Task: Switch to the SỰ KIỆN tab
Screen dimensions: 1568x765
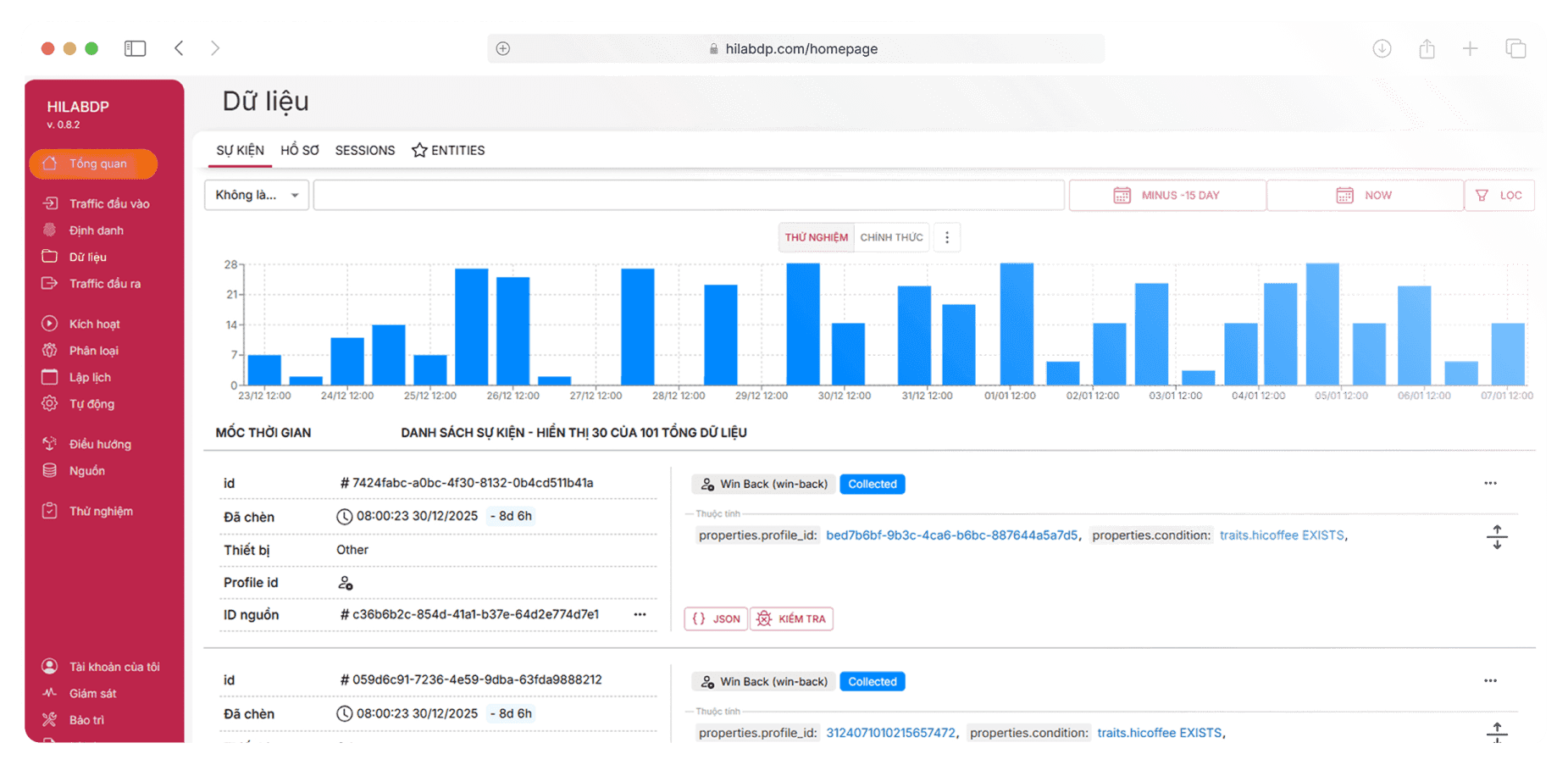Action: click(240, 150)
